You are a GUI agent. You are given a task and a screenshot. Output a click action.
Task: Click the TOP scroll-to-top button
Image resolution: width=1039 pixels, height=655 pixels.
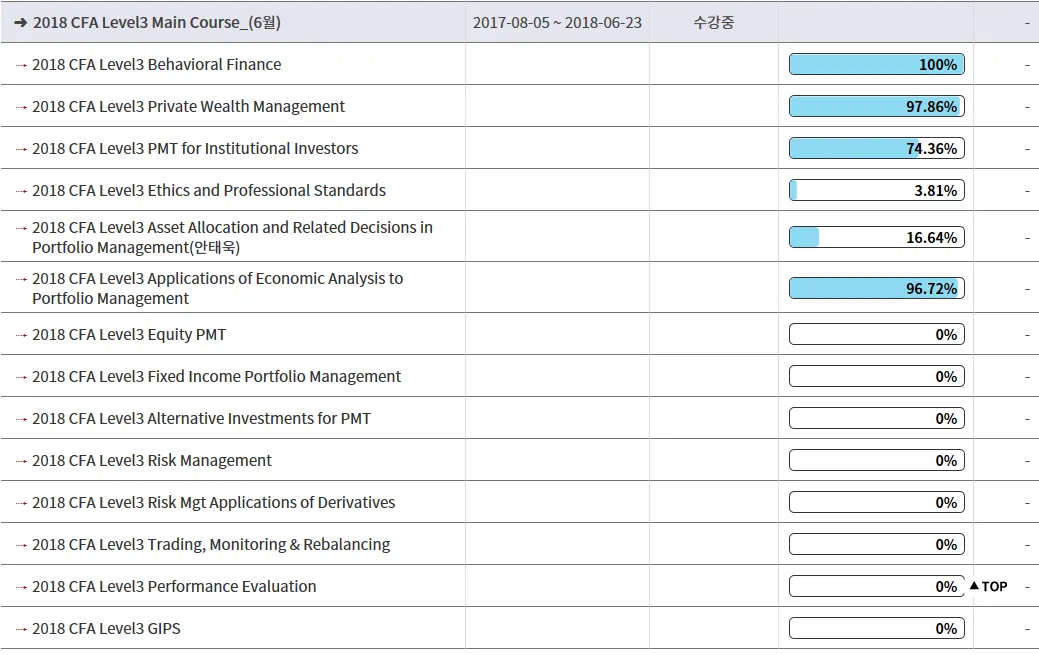(989, 587)
